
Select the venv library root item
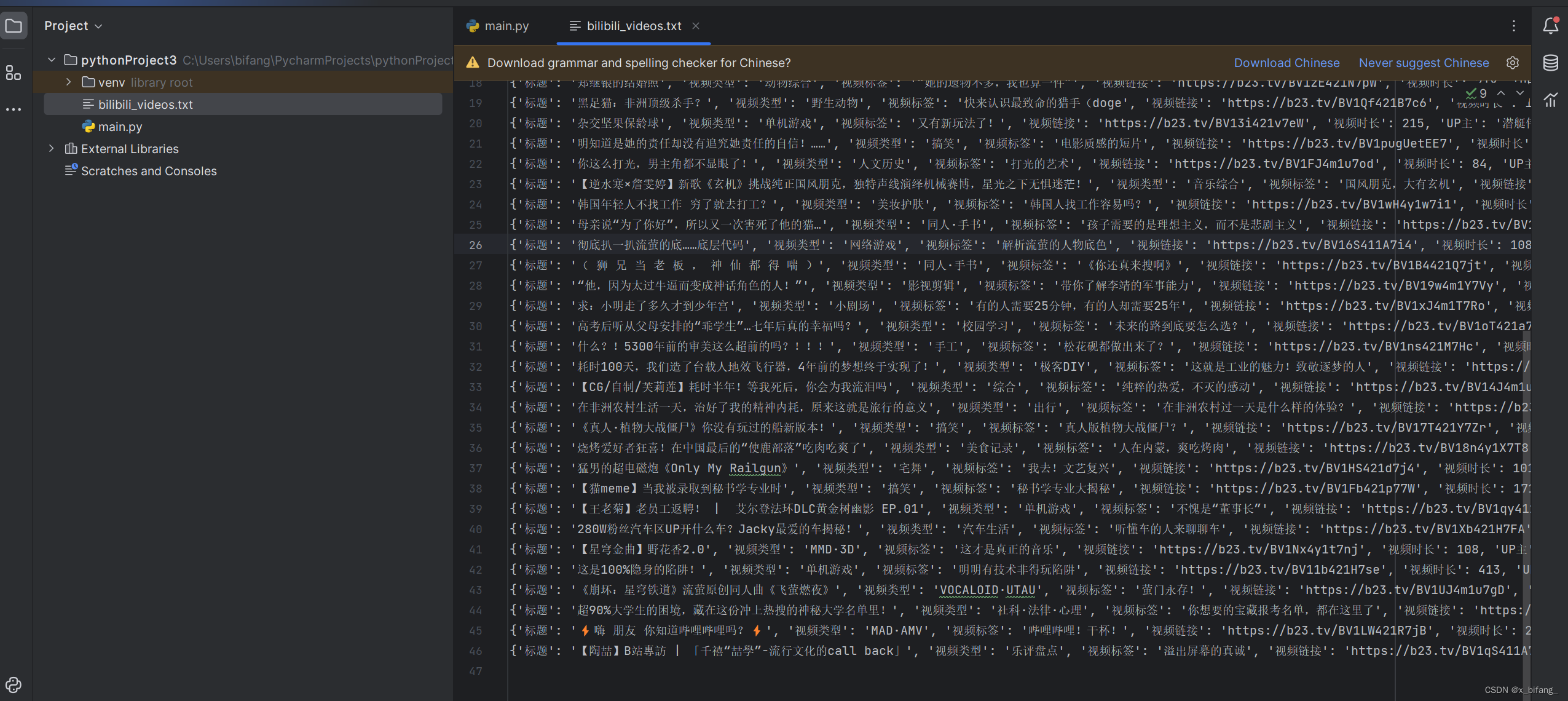pos(243,82)
